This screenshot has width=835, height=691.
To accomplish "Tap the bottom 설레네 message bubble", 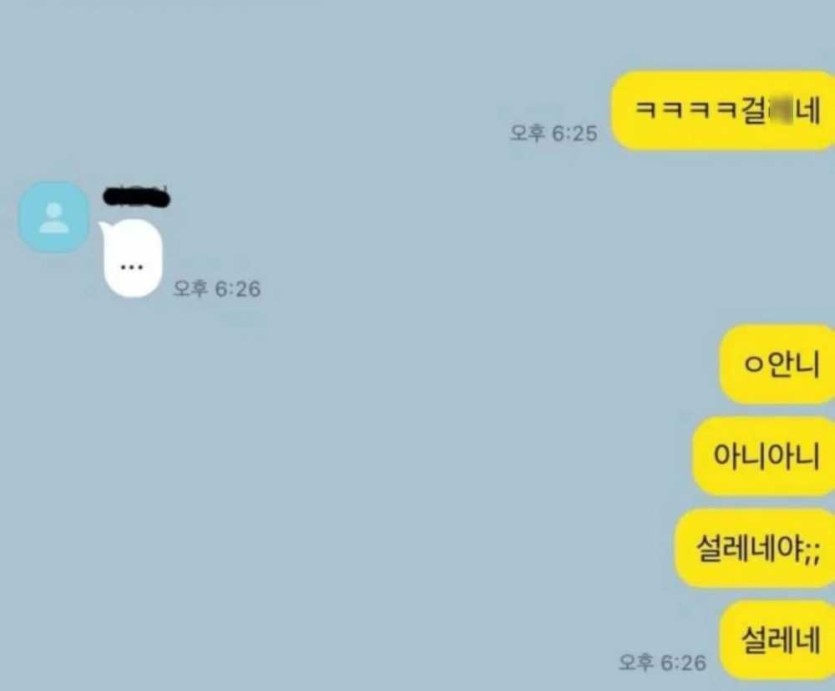I will 777,640.
